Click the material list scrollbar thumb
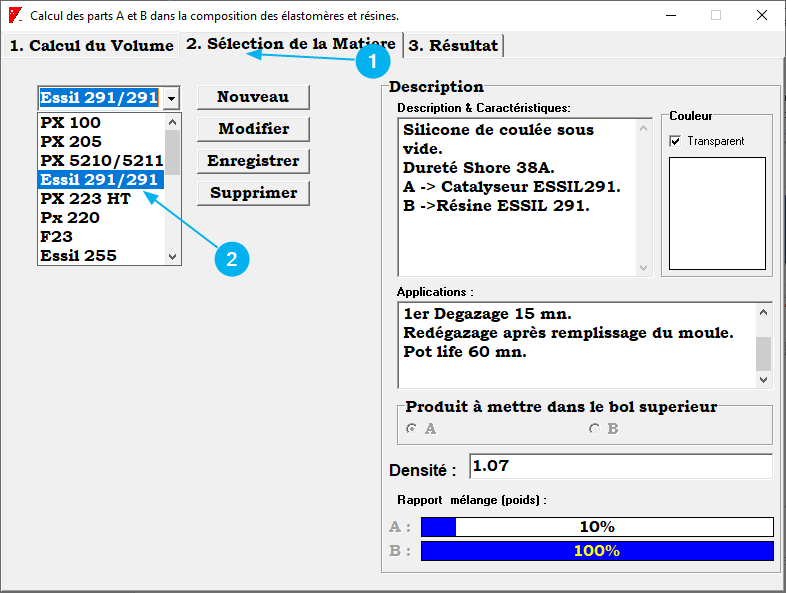 point(172,152)
